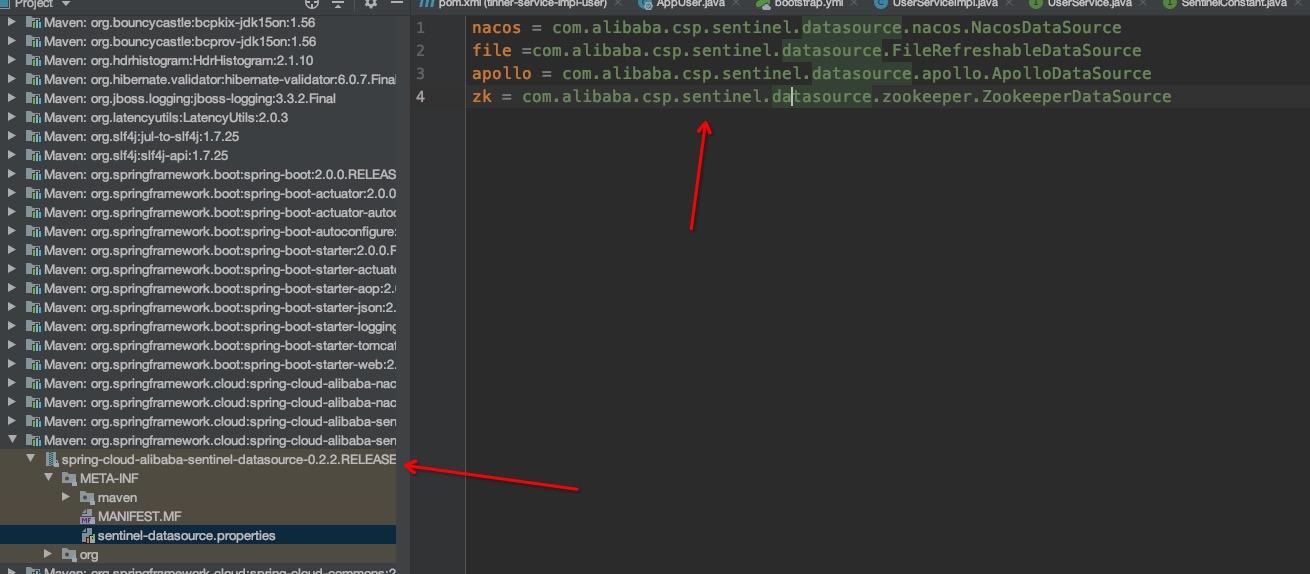Click FileRefreshableDataSource in editor
Image resolution: width=1310 pixels, height=574 pixels.
(x=1016, y=51)
